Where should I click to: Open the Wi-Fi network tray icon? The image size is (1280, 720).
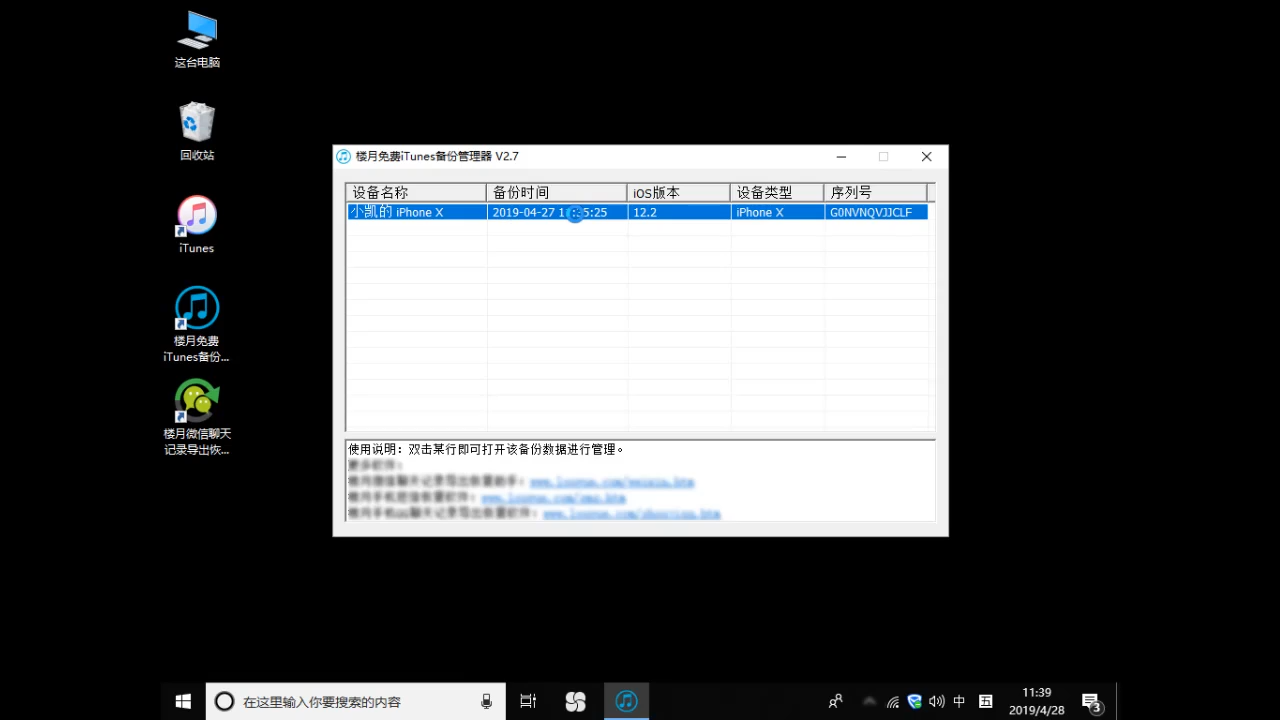coord(893,702)
